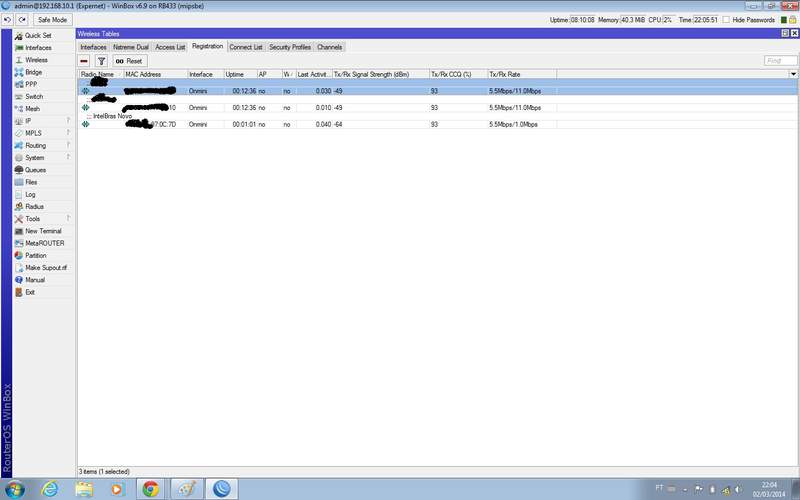The image size is (800, 500).
Task: Open Windows Media Player on taskbar
Action: click(x=117, y=489)
